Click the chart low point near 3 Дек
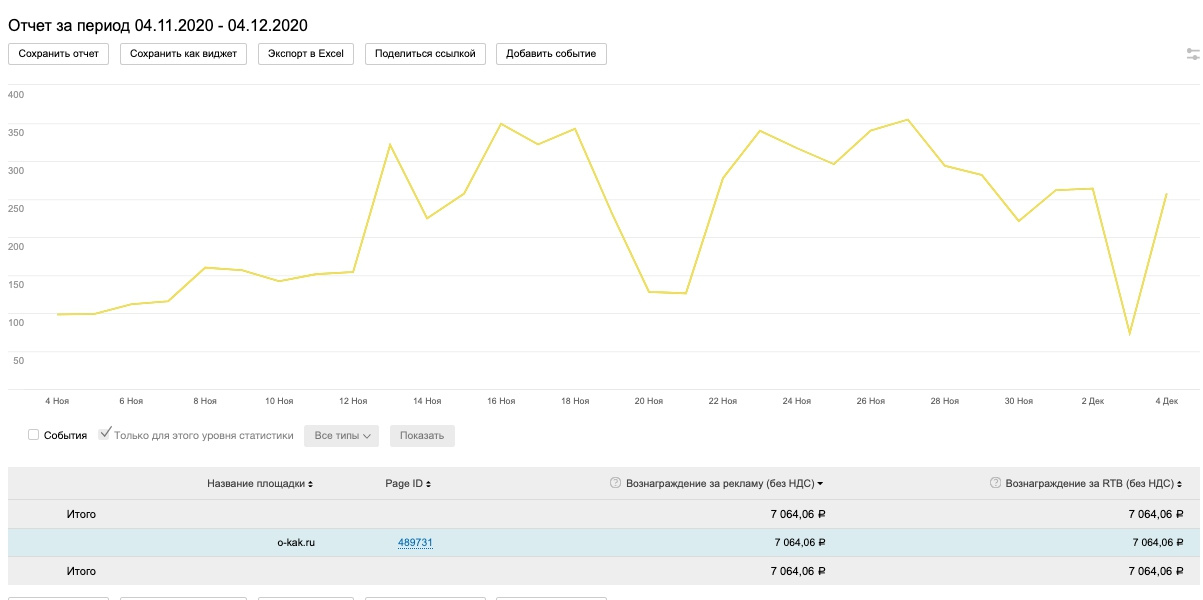Viewport: 1203px width, 600px height. 1129,333
